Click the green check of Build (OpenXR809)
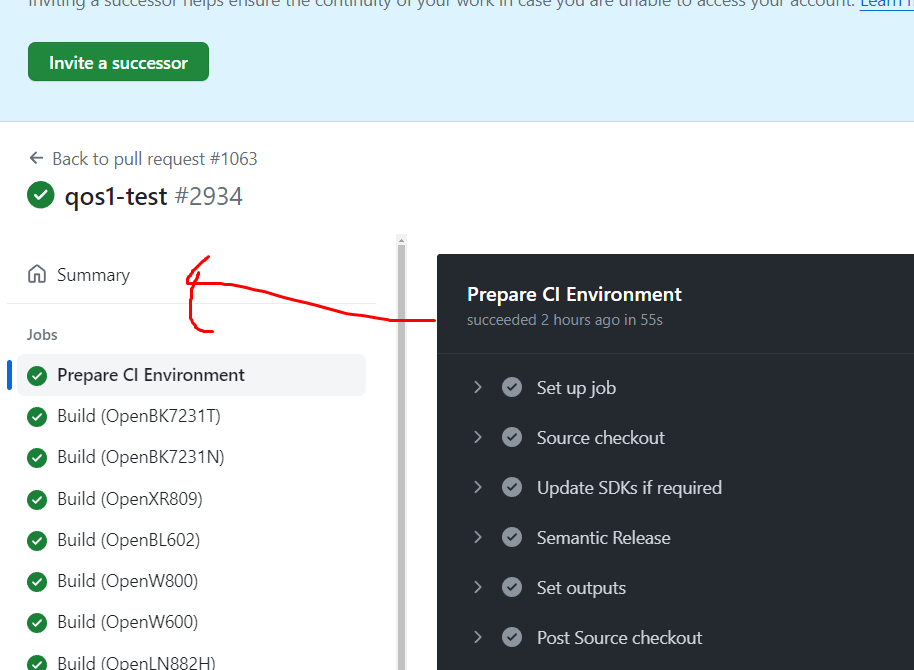This screenshot has width=914, height=670. click(37, 500)
